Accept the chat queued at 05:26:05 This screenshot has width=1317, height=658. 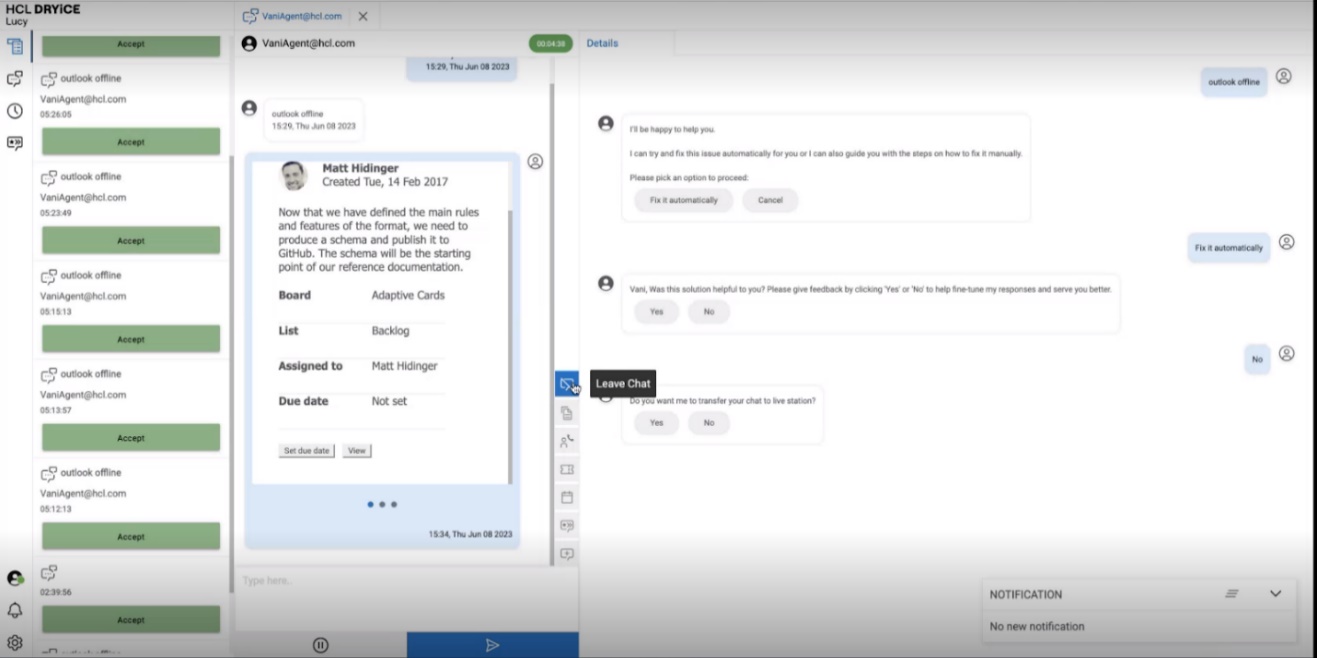coord(131,142)
